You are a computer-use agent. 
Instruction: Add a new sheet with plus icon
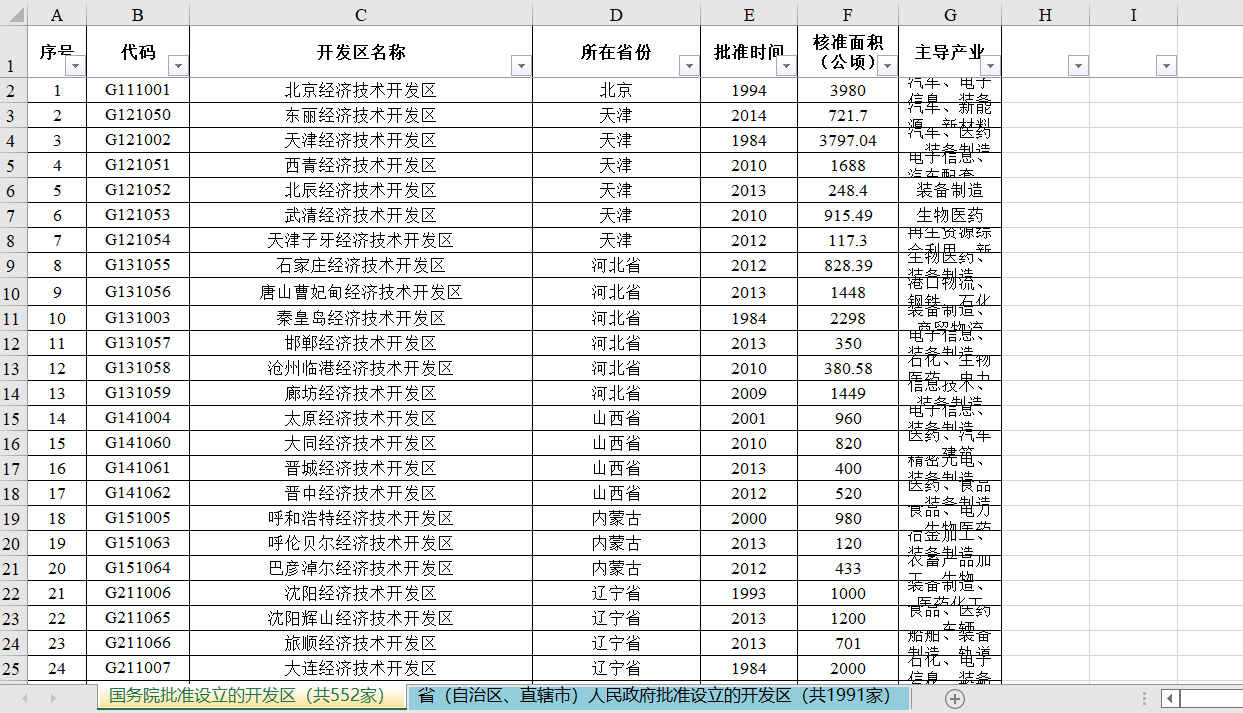tap(955, 698)
